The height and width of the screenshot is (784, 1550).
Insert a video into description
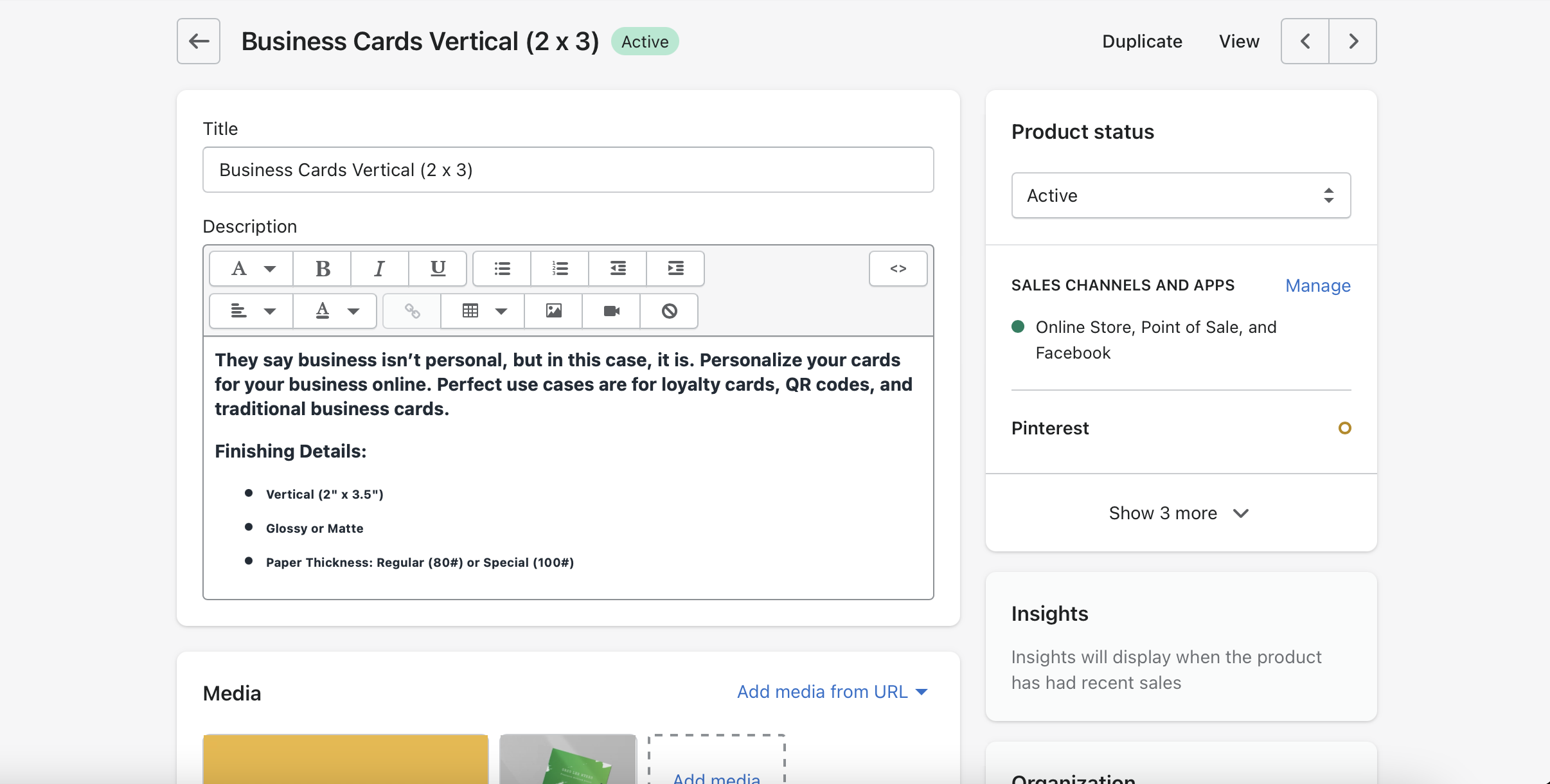coord(611,311)
